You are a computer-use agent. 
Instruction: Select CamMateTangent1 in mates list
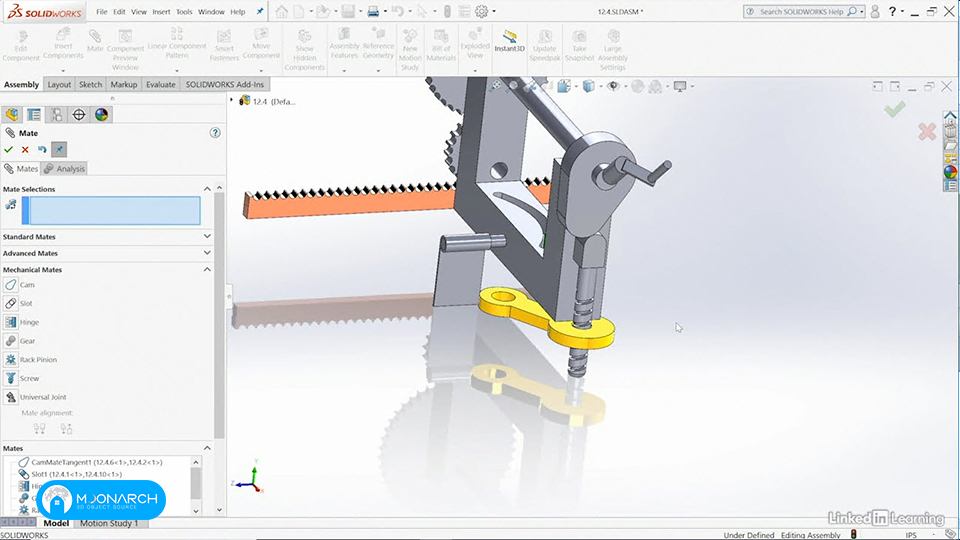coord(96,462)
